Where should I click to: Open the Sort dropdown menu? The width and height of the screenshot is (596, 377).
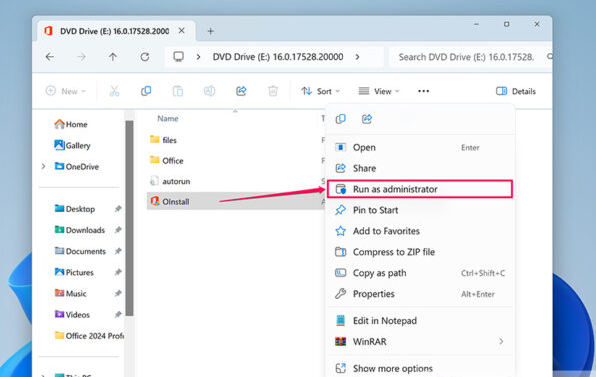click(x=320, y=91)
